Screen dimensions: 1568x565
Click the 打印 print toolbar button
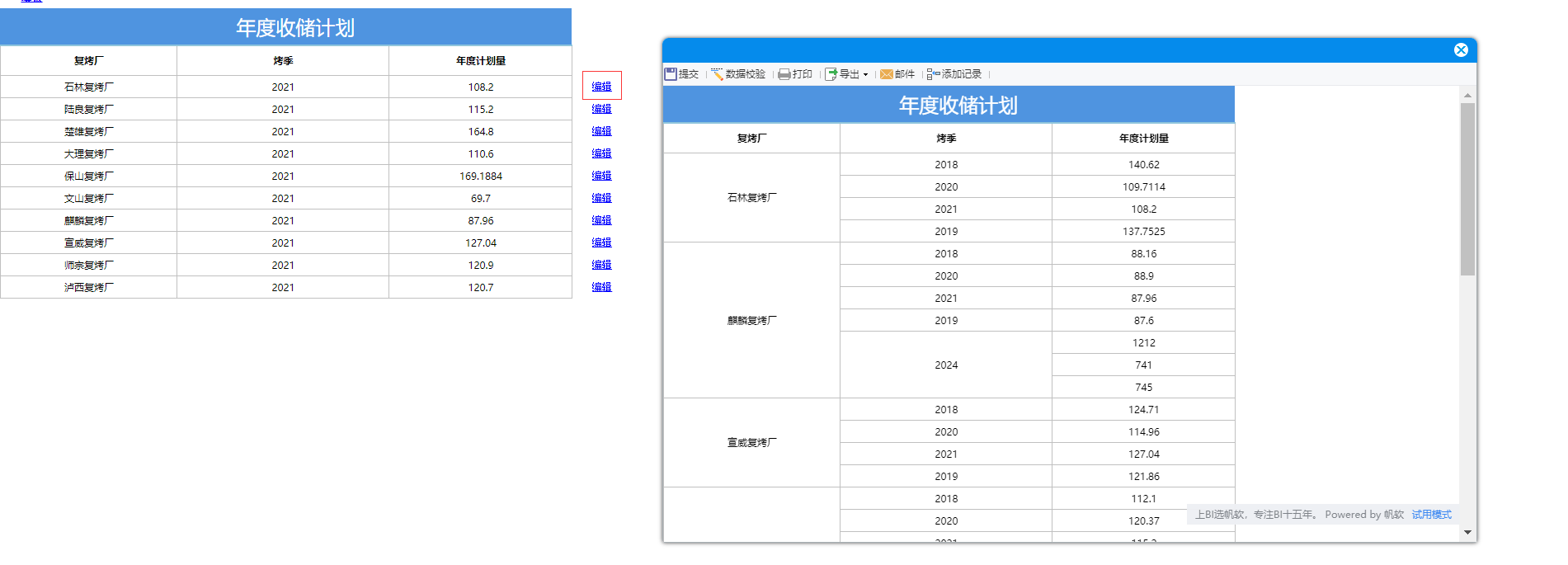tap(795, 74)
